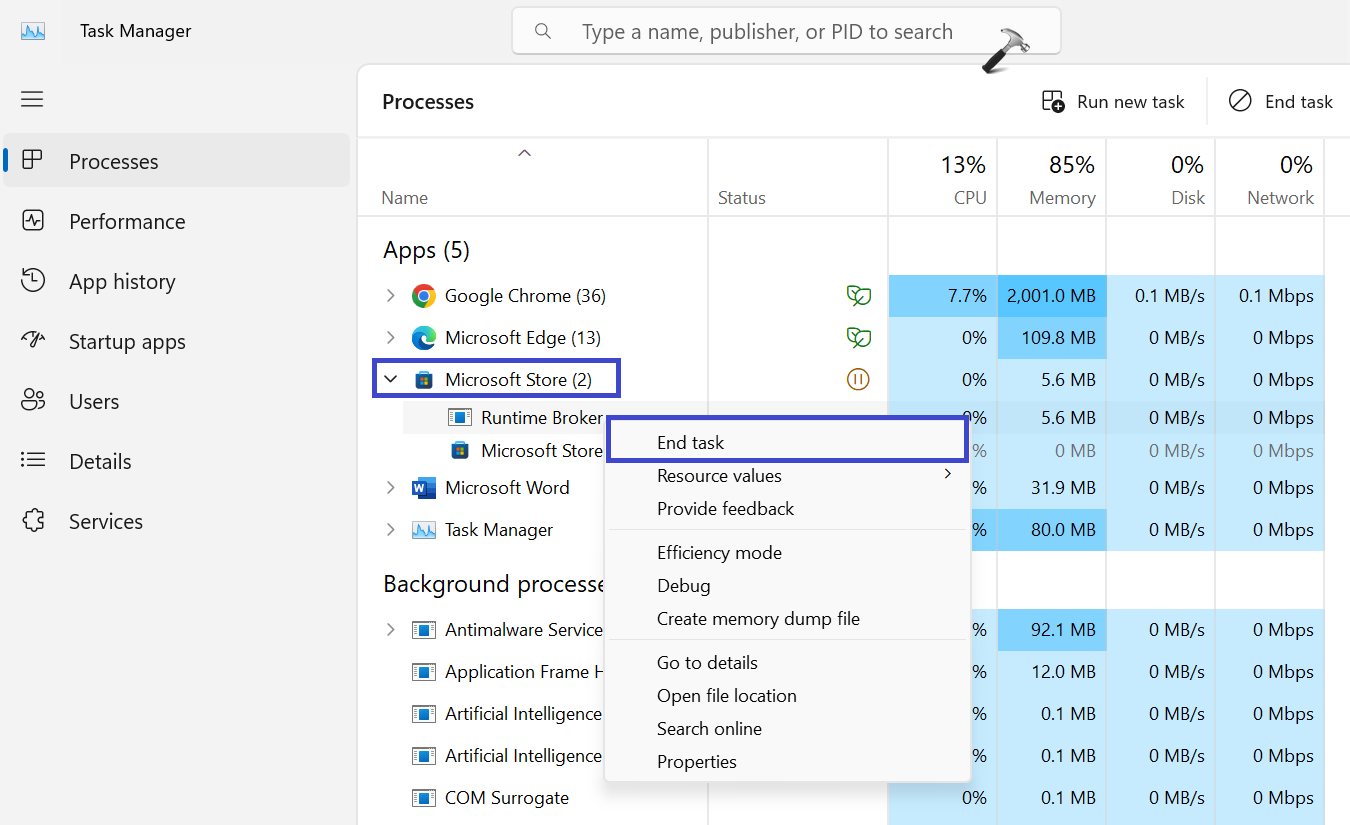Click the search box at top
1350x825 pixels.
pos(785,32)
